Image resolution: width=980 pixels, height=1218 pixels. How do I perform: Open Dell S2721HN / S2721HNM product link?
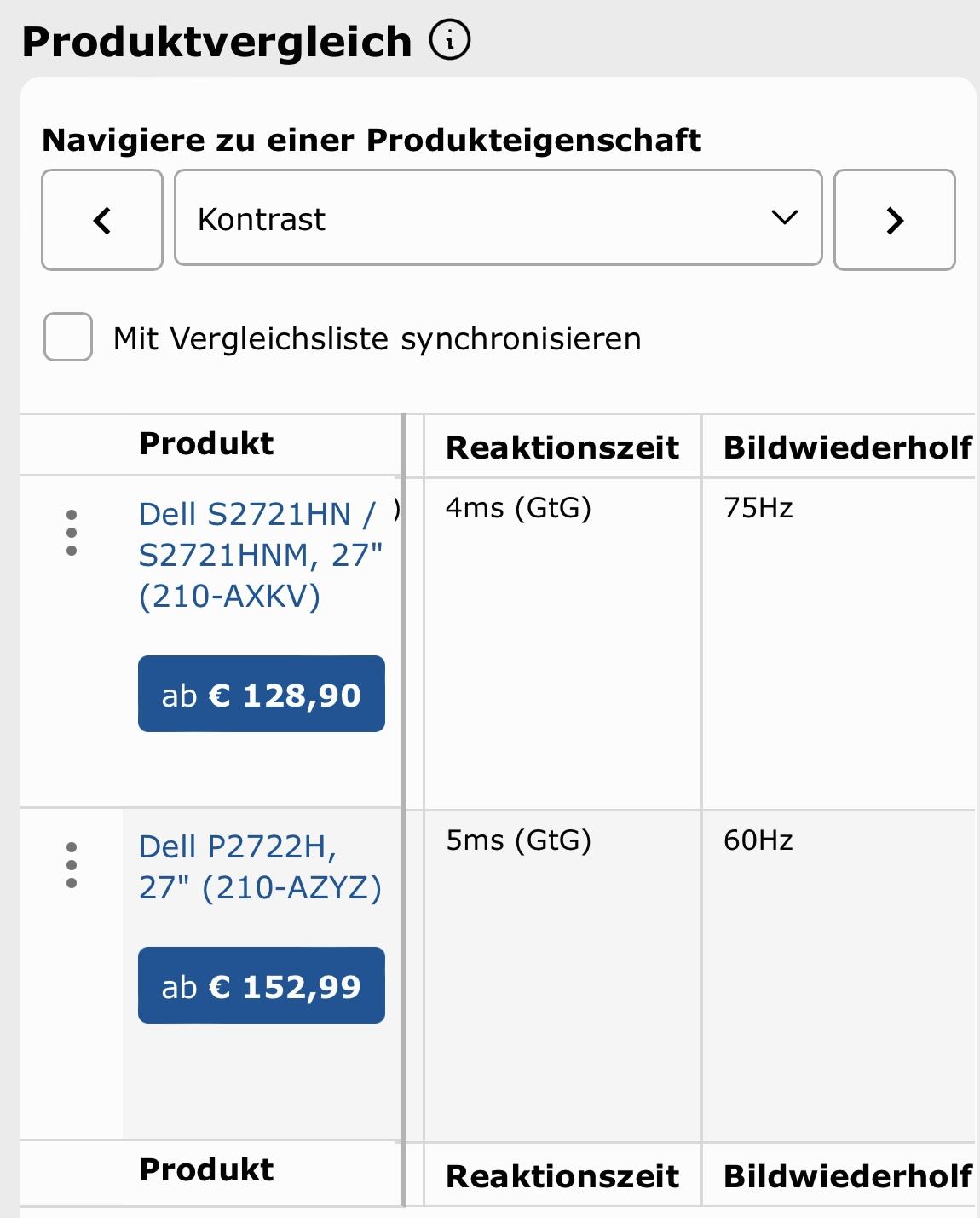coord(260,555)
